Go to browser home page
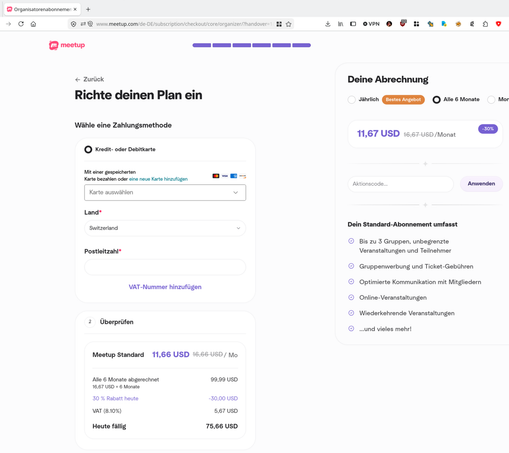 click(x=33, y=24)
